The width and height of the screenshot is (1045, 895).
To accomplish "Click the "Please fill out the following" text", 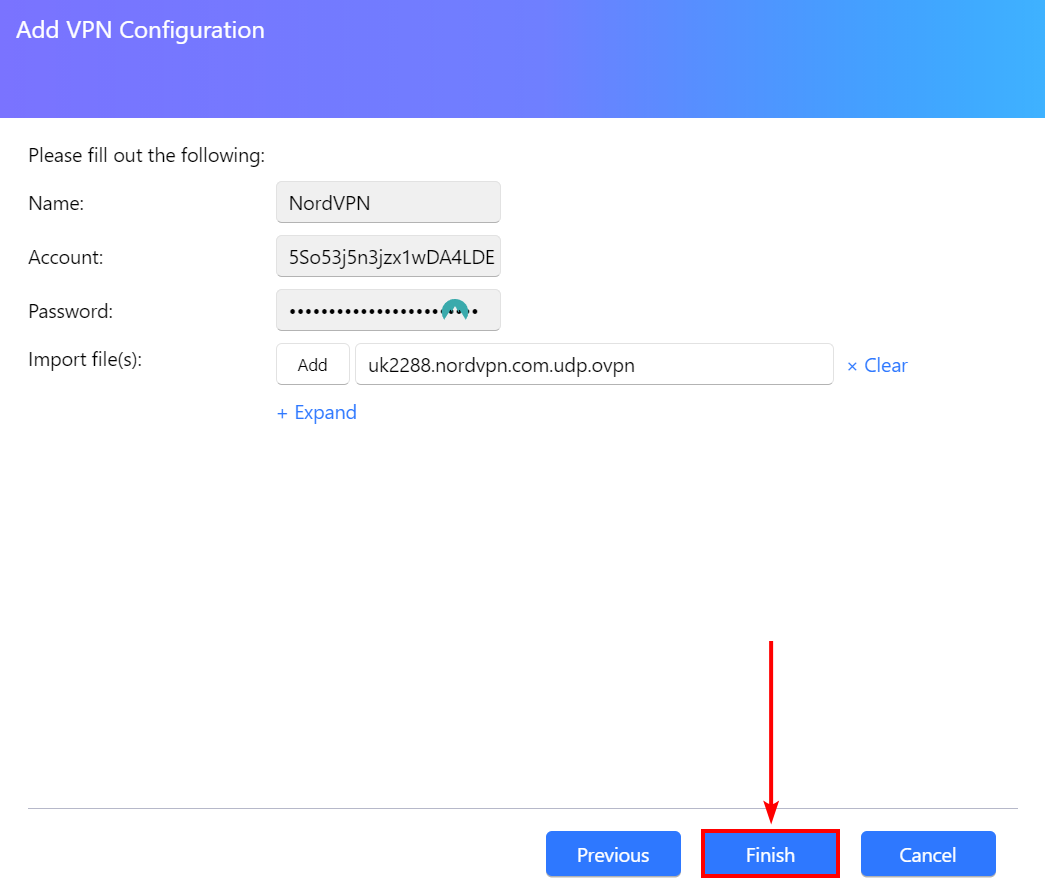I will (146, 155).
